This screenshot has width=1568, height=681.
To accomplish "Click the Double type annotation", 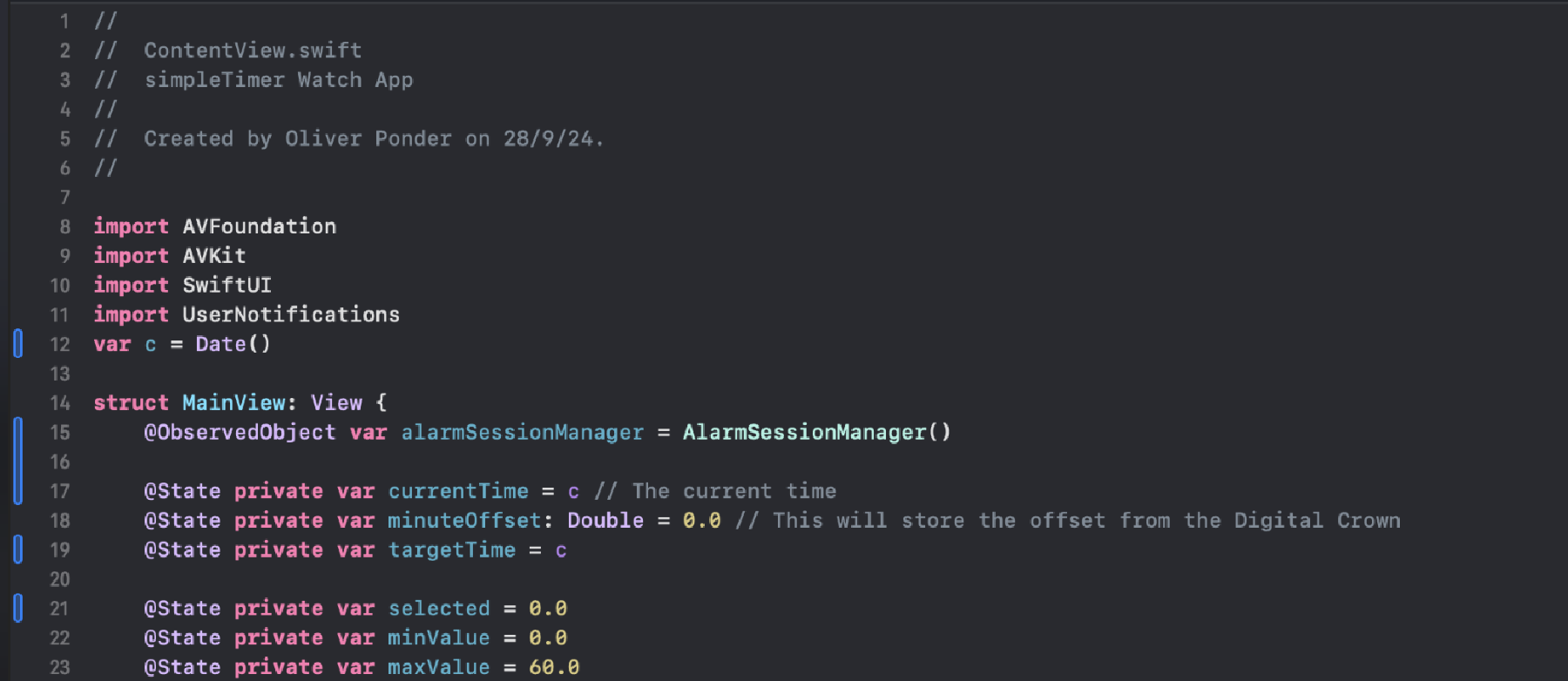I will coord(605,521).
